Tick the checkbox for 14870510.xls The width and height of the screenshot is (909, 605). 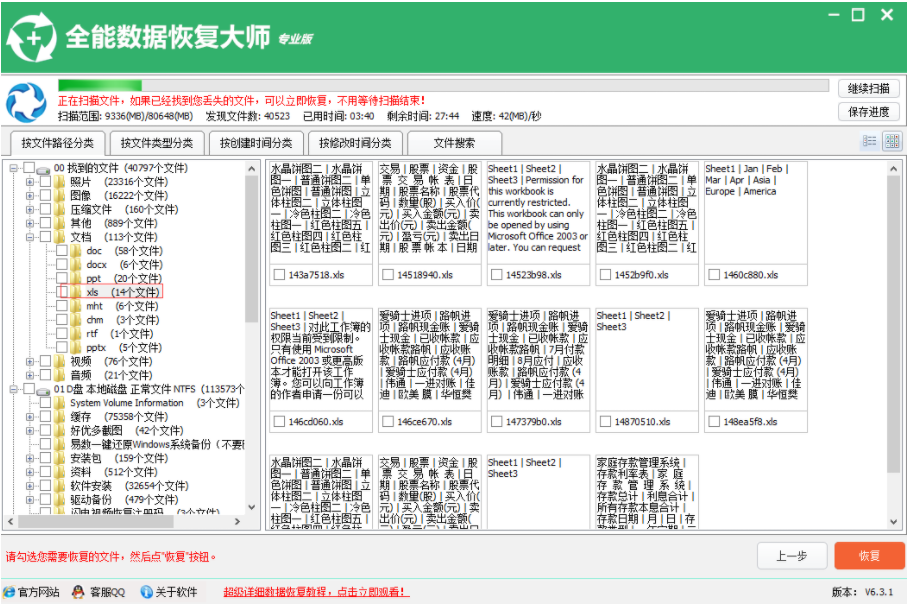tap(605, 421)
